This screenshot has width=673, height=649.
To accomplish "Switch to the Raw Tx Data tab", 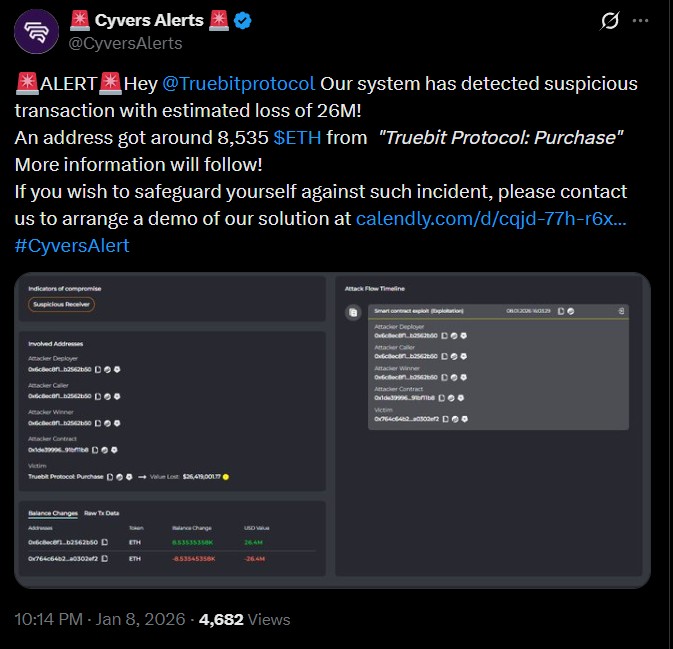I will coord(101,513).
